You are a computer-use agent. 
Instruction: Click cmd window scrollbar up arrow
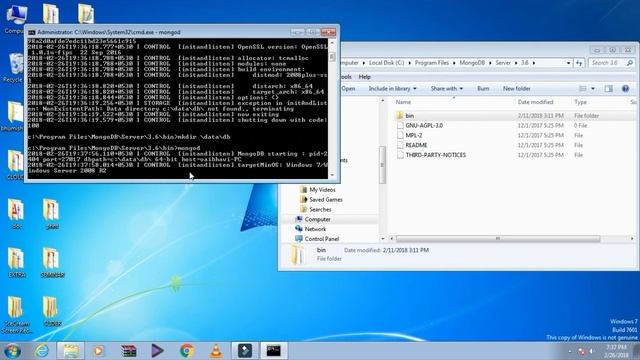pyautogui.click(x=332, y=42)
